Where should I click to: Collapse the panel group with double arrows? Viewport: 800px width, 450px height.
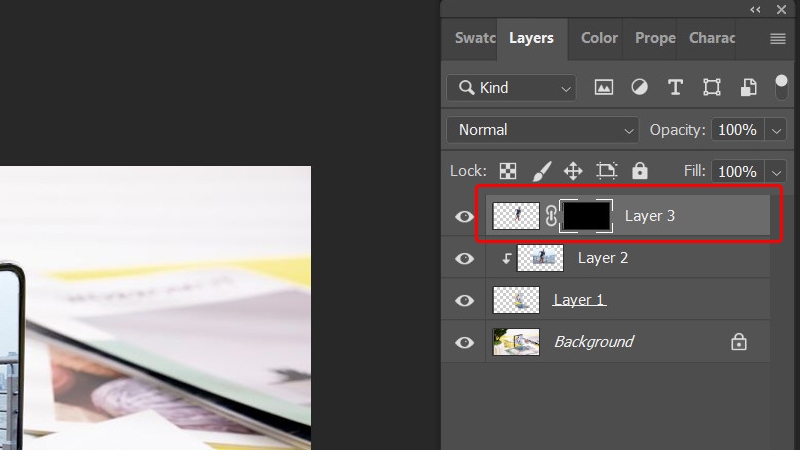755,9
